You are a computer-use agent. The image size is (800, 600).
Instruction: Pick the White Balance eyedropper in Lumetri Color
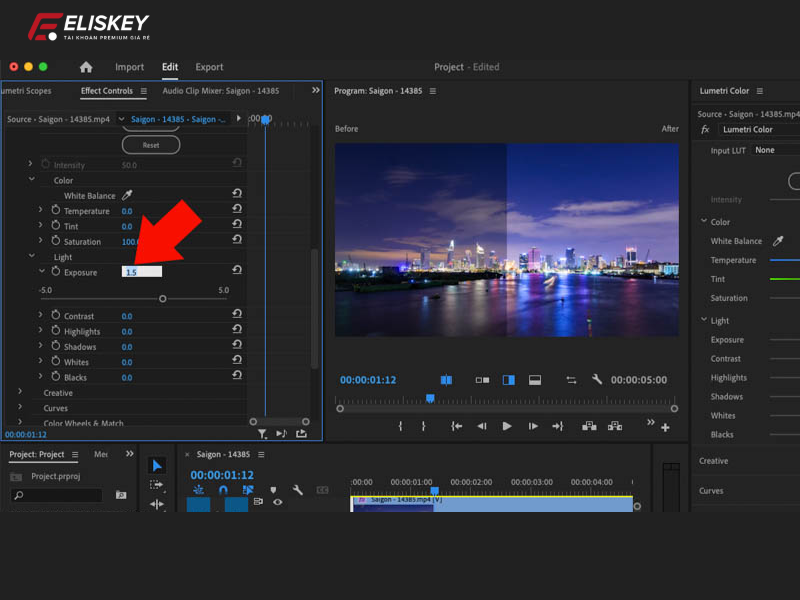[777, 240]
